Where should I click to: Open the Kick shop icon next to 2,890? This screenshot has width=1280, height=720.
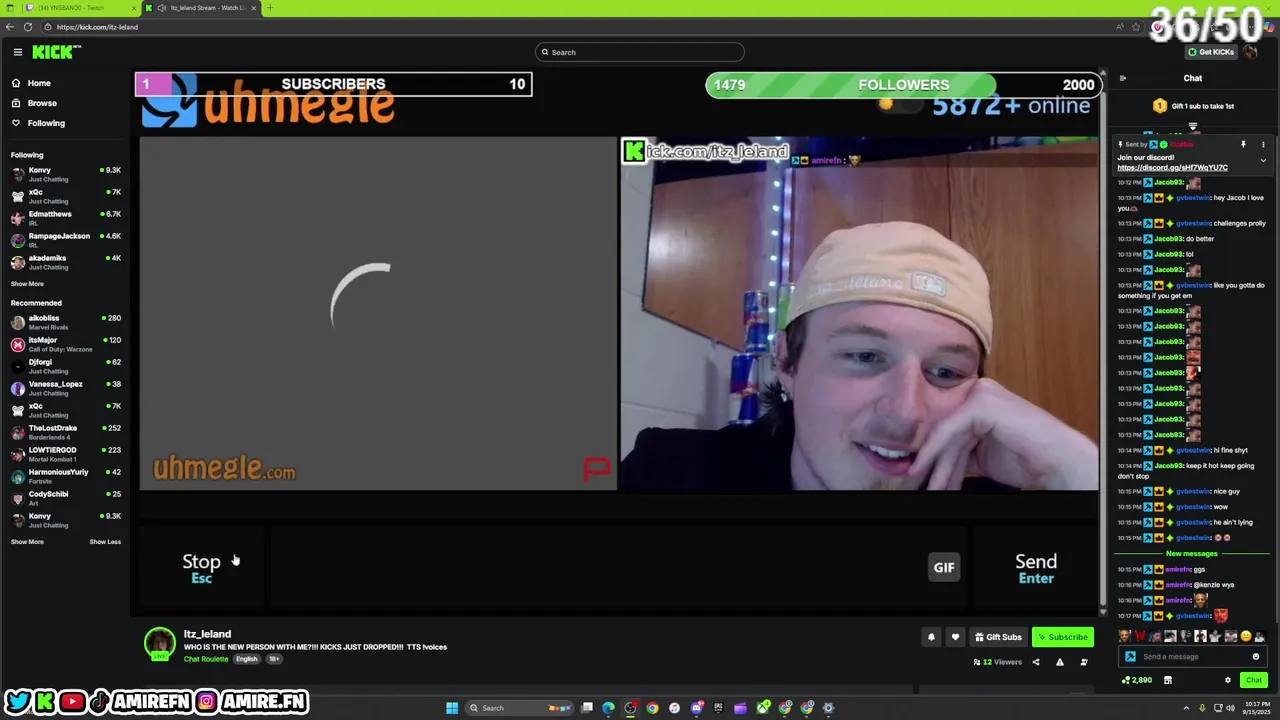(1167, 680)
